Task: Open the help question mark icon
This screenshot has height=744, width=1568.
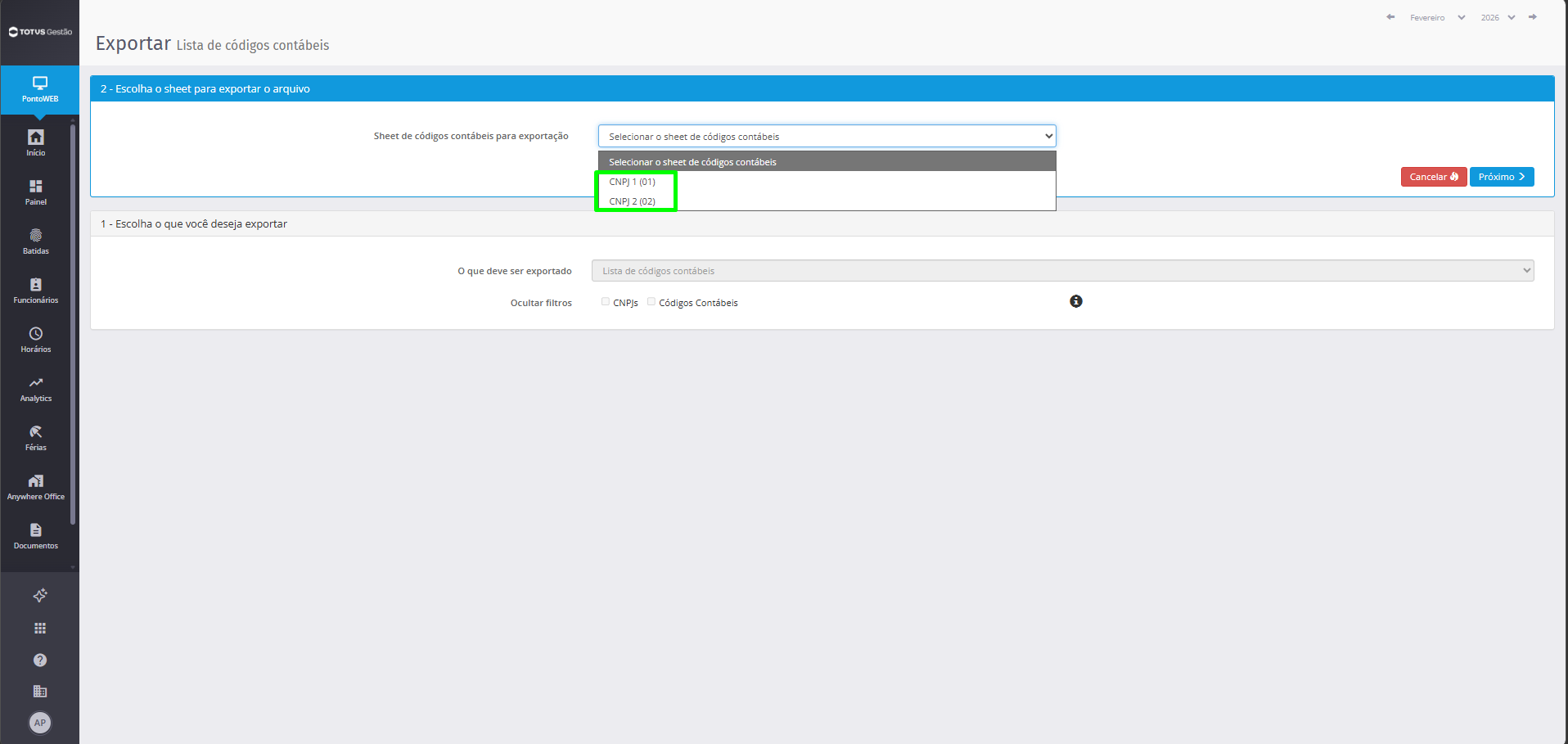Action: pyautogui.click(x=39, y=660)
